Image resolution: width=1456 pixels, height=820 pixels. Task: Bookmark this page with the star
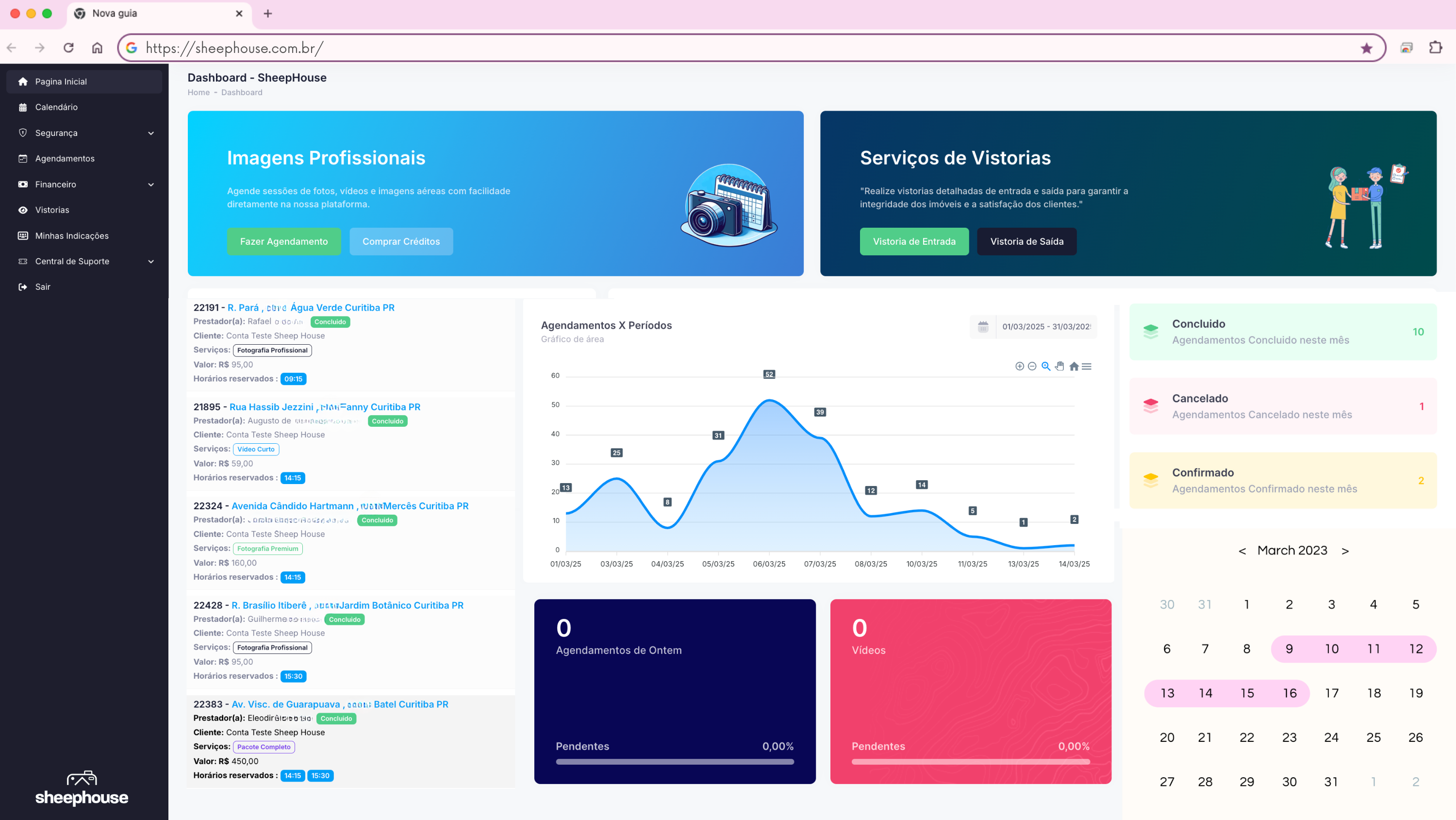(1366, 48)
